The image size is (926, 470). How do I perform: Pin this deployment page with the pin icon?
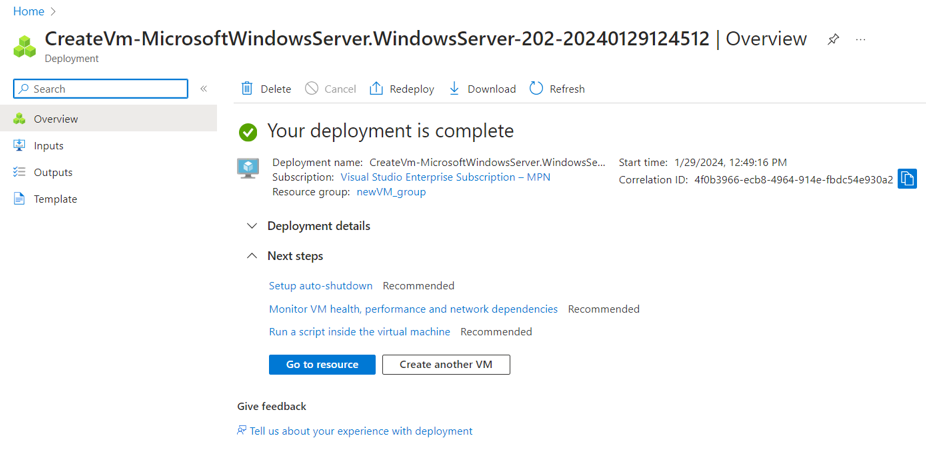point(833,40)
